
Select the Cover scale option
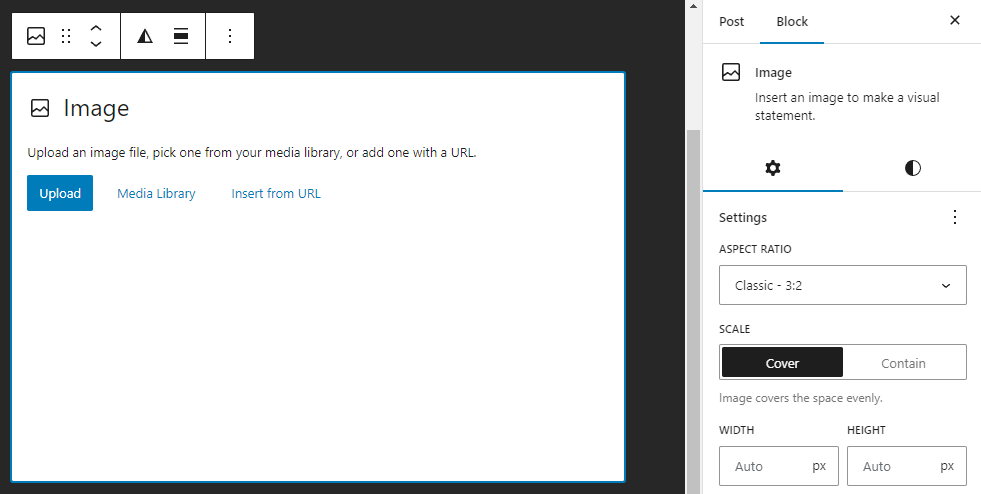782,363
